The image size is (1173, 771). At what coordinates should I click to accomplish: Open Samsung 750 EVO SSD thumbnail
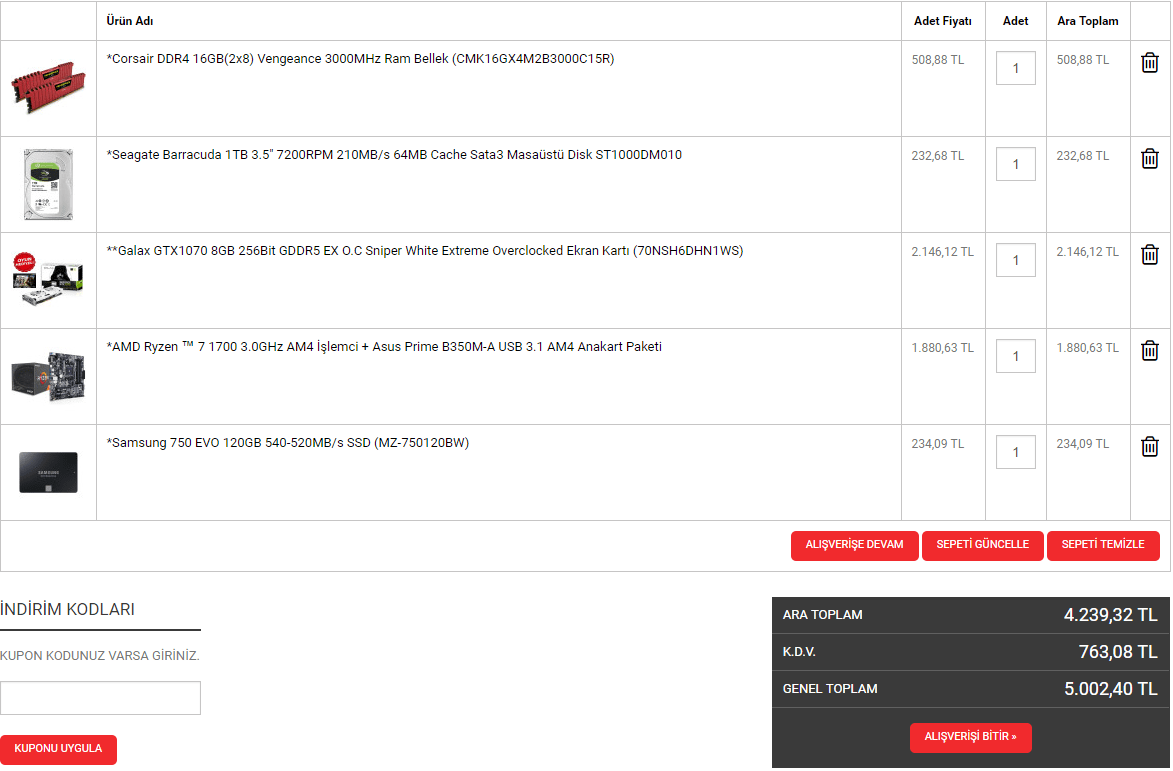pyautogui.click(x=49, y=472)
